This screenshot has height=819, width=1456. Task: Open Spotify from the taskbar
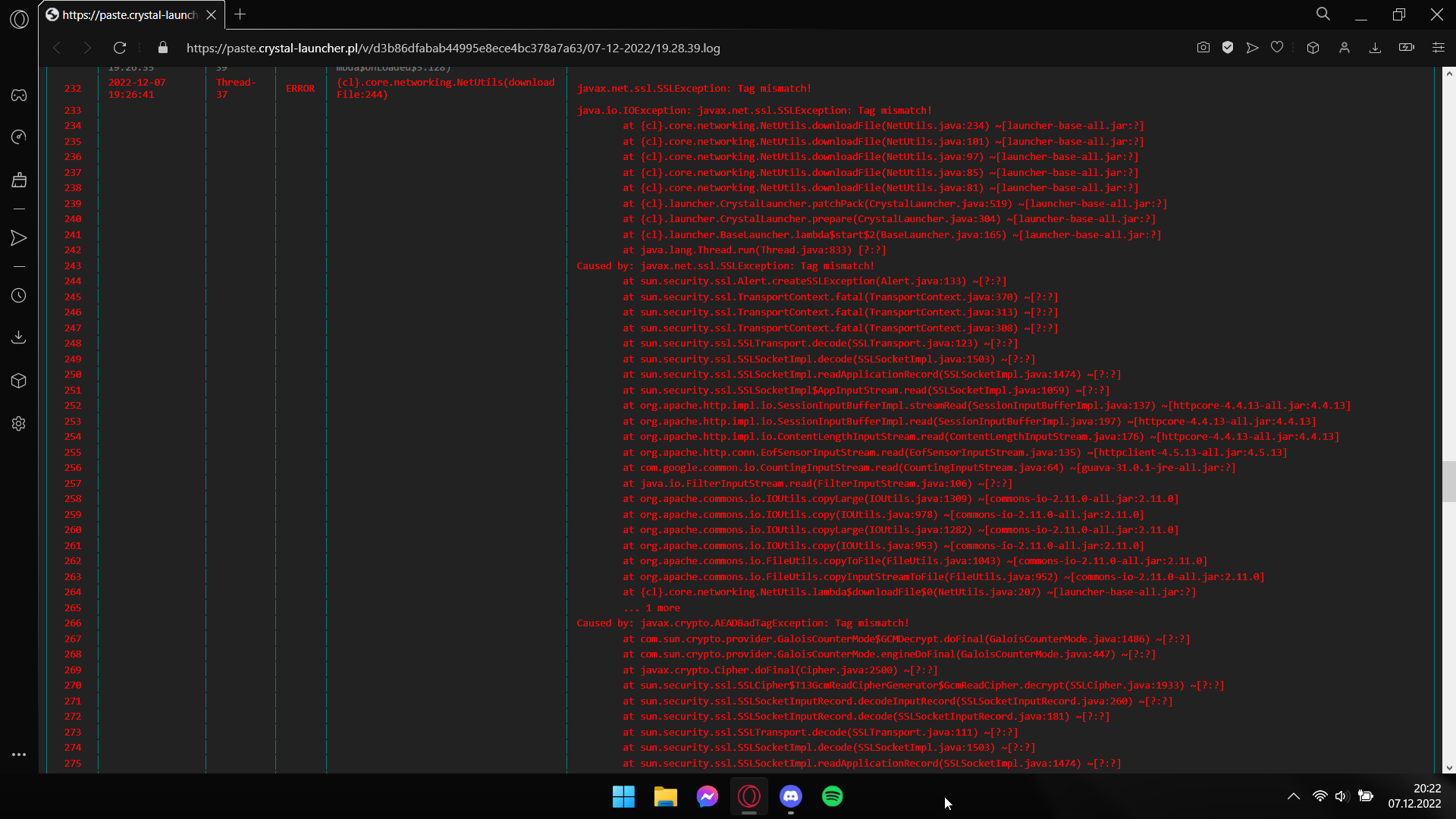832,796
